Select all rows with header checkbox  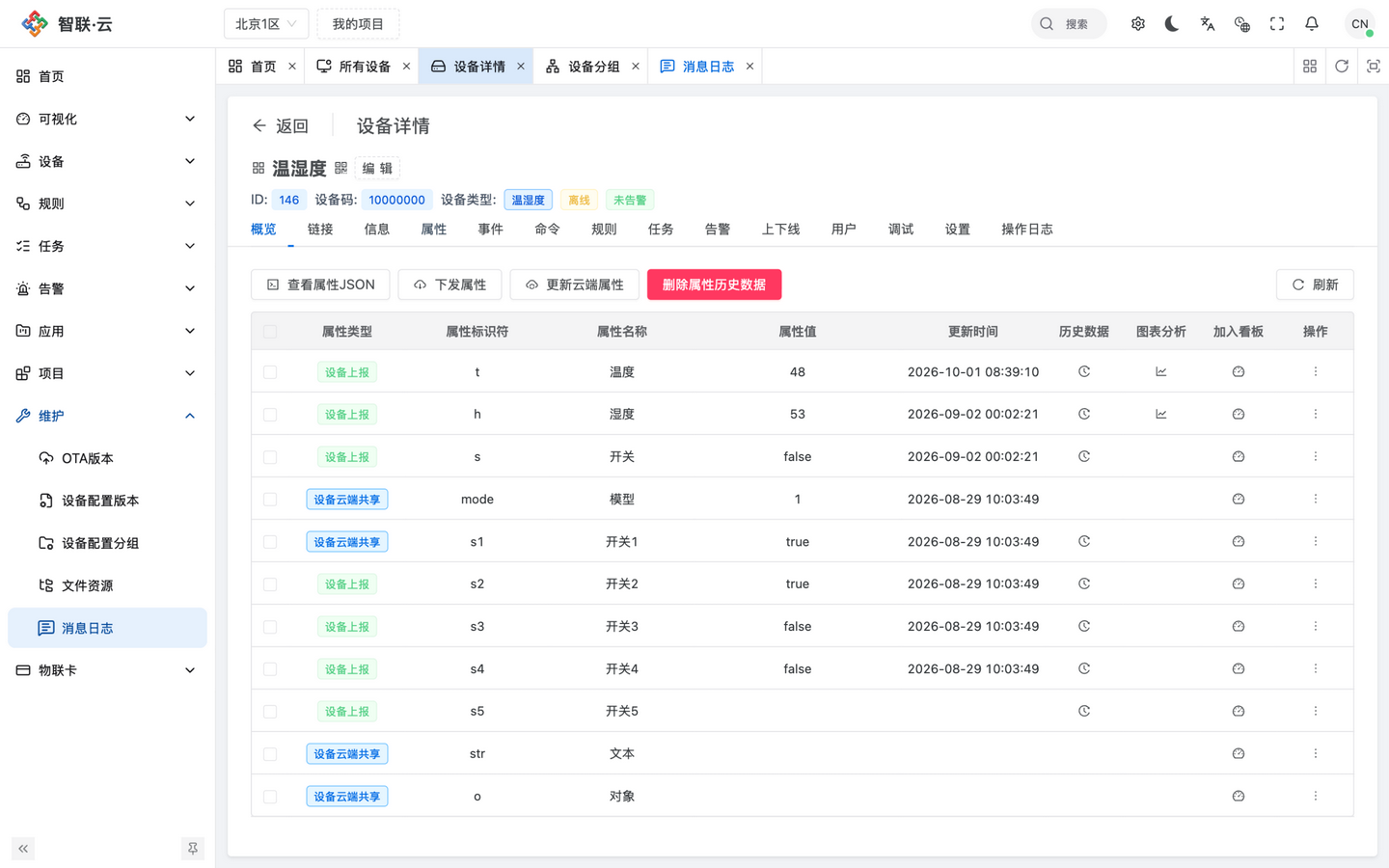[x=270, y=332]
